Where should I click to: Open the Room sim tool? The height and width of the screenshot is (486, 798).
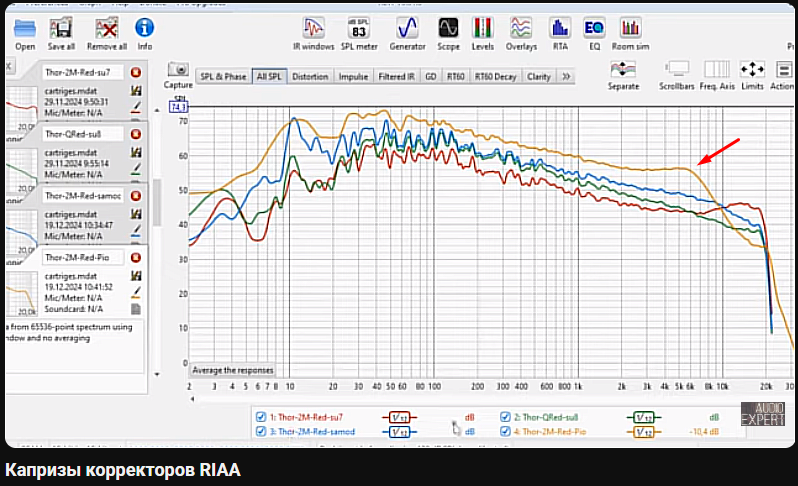click(x=630, y=28)
